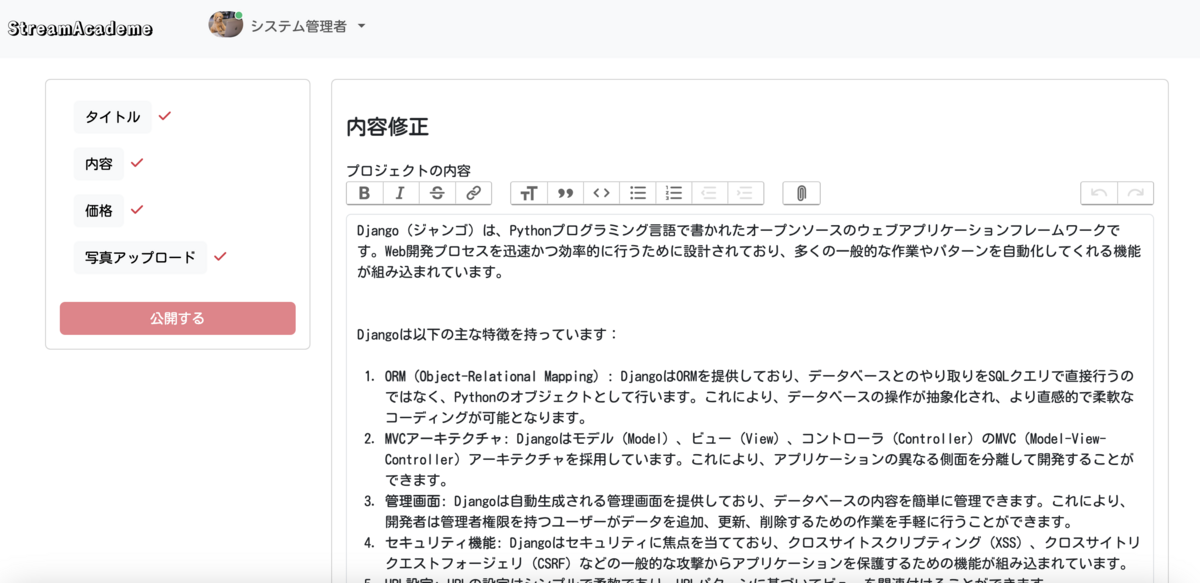Attach a file with the paperclip icon

pyautogui.click(x=801, y=193)
